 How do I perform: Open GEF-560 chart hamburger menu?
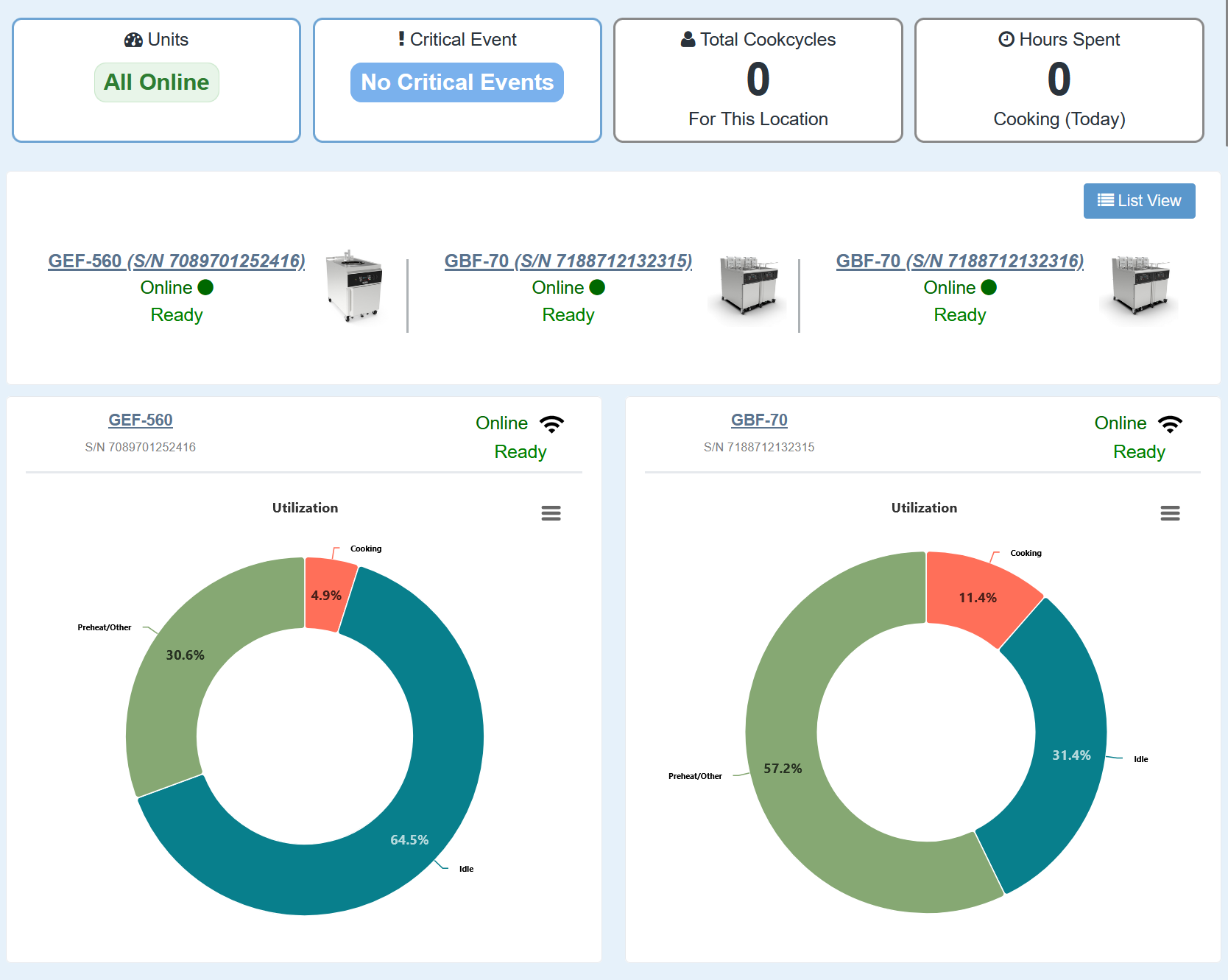(x=551, y=513)
